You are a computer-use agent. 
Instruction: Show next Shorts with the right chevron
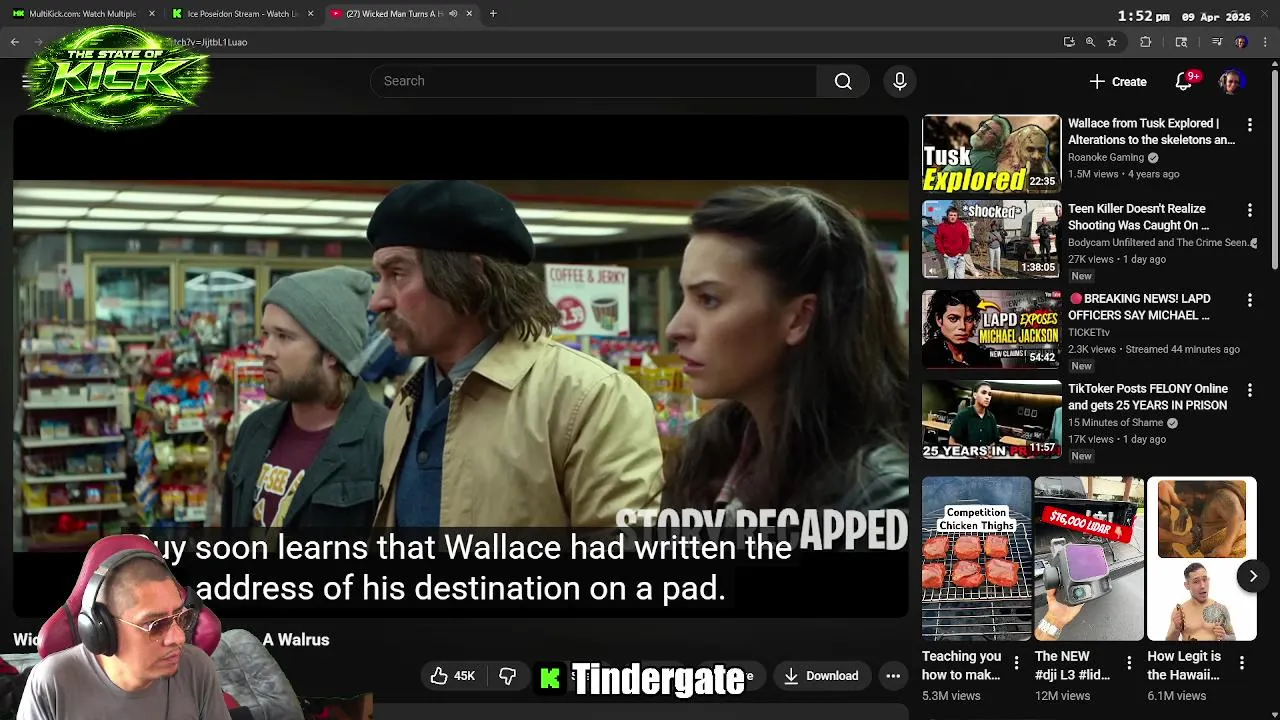coord(1252,576)
